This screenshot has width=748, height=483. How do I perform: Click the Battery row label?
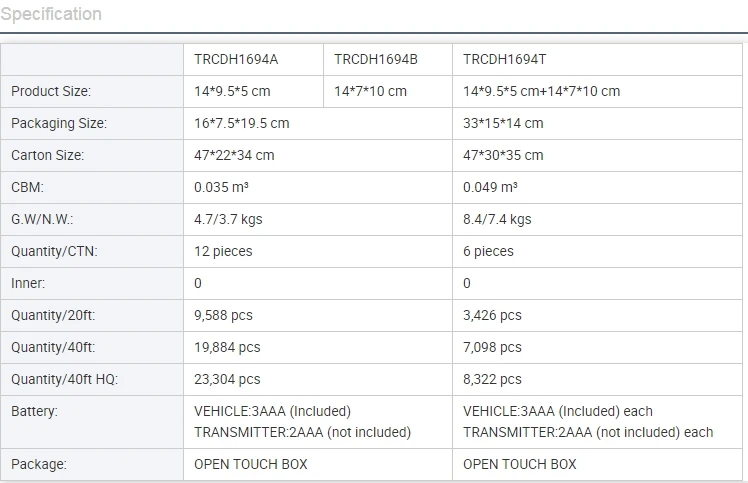pos(34,411)
